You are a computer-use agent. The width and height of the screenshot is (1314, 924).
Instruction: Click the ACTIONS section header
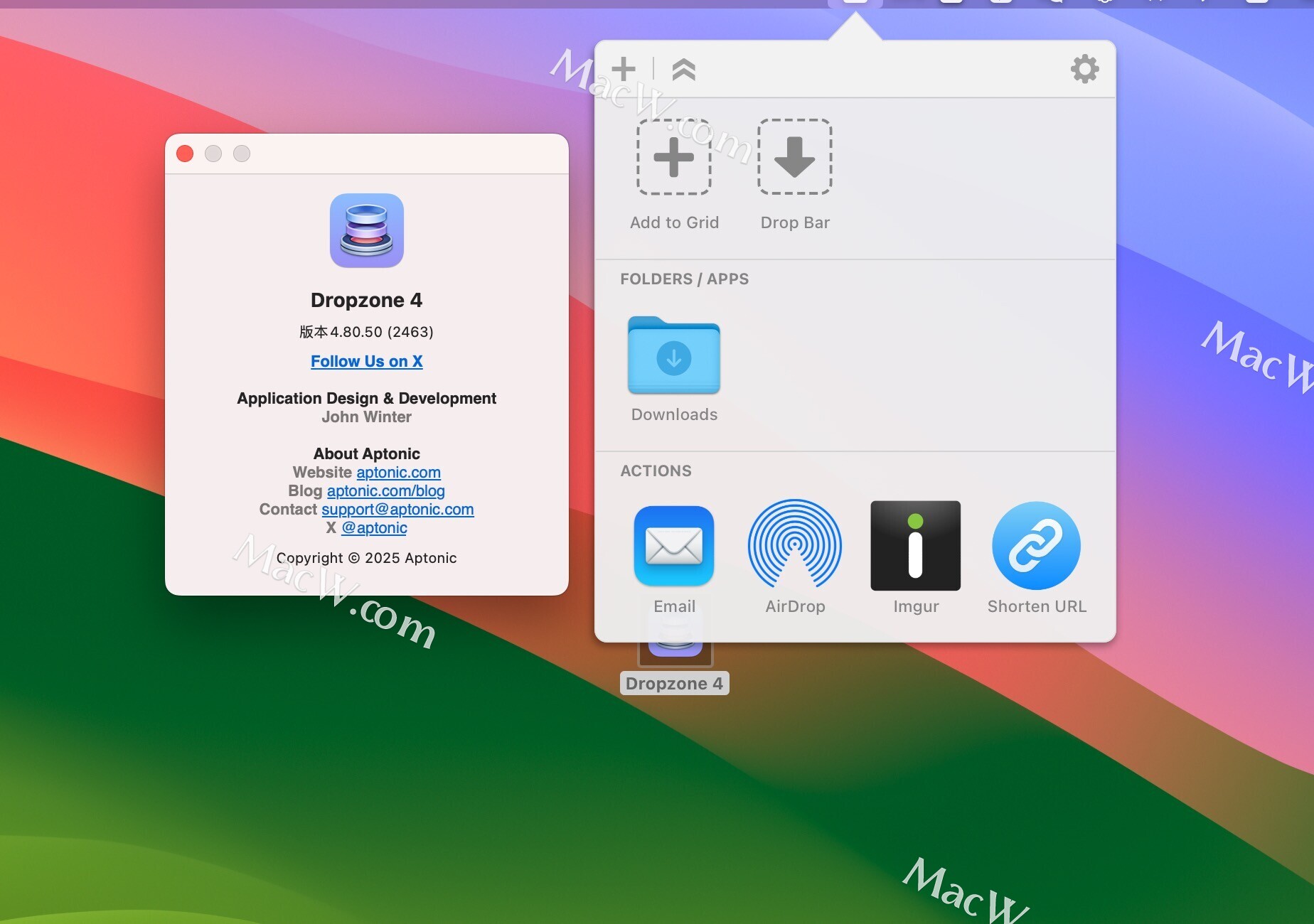tap(656, 471)
